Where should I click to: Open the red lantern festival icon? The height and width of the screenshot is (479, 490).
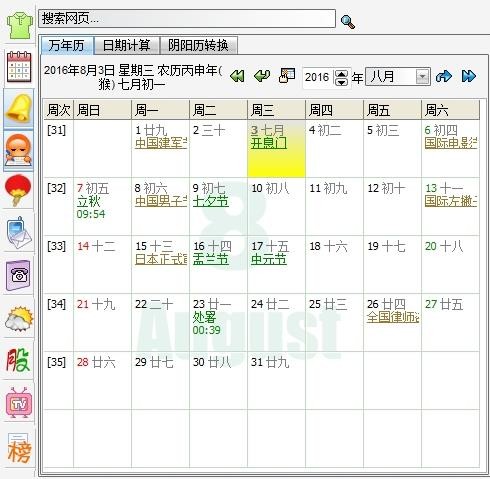[18, 190]
